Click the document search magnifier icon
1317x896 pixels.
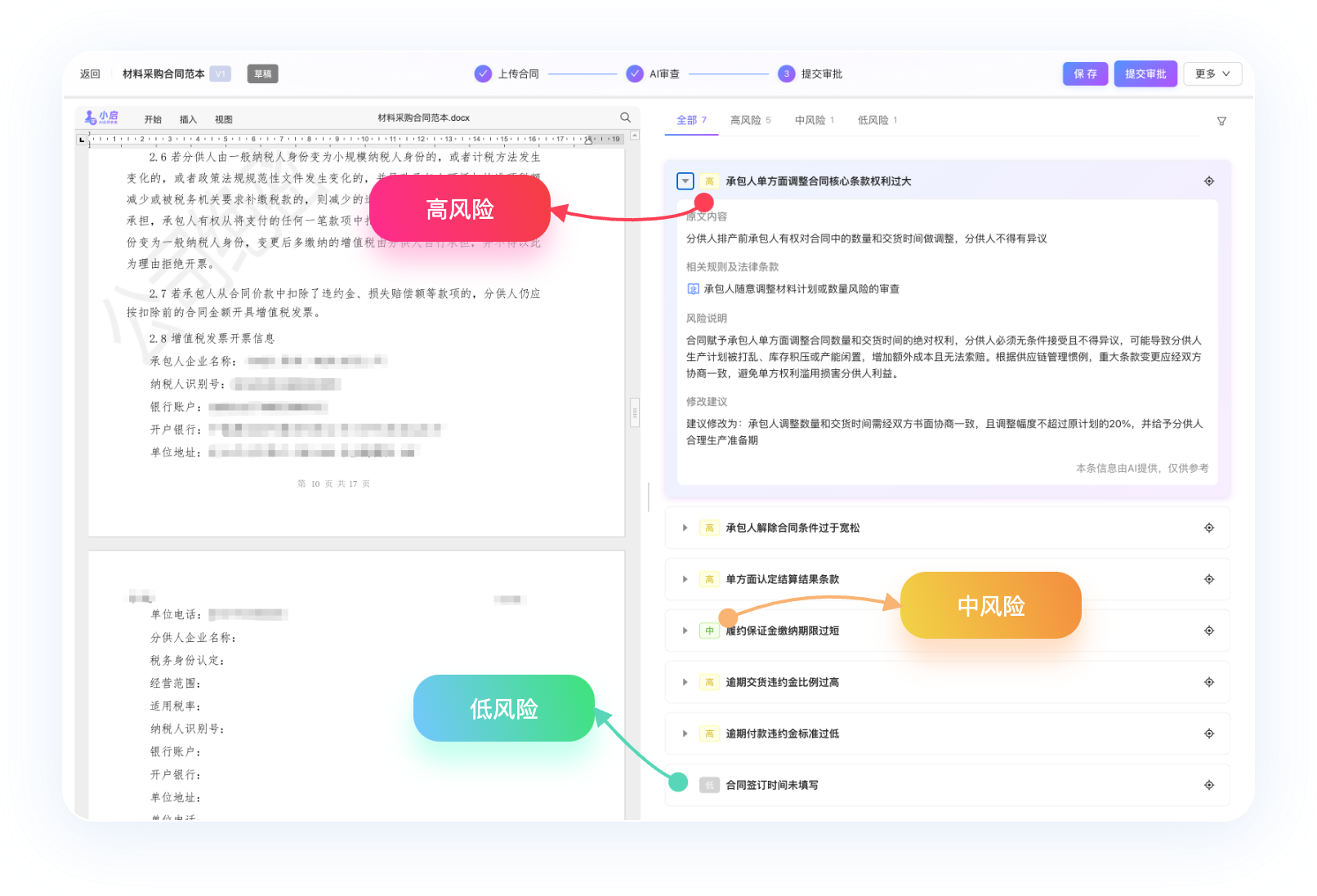click(x=626, y=118)
